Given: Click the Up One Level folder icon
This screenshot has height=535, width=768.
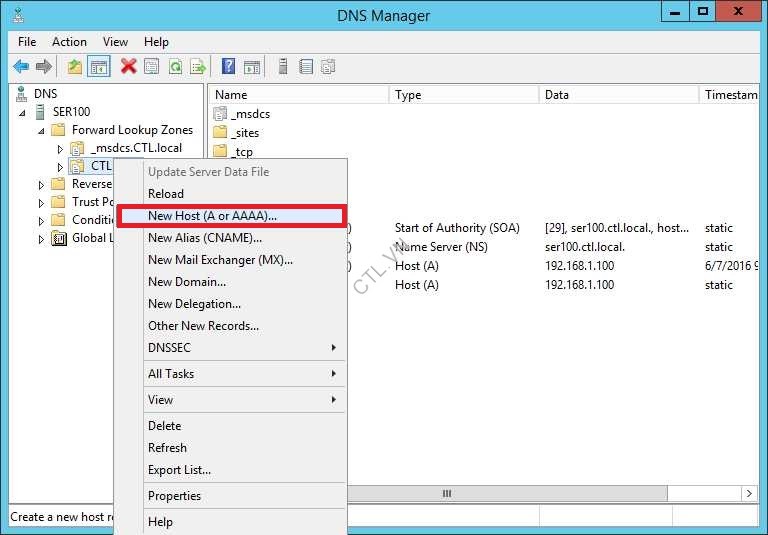Looking at the screenshot, I should [74, 66].
